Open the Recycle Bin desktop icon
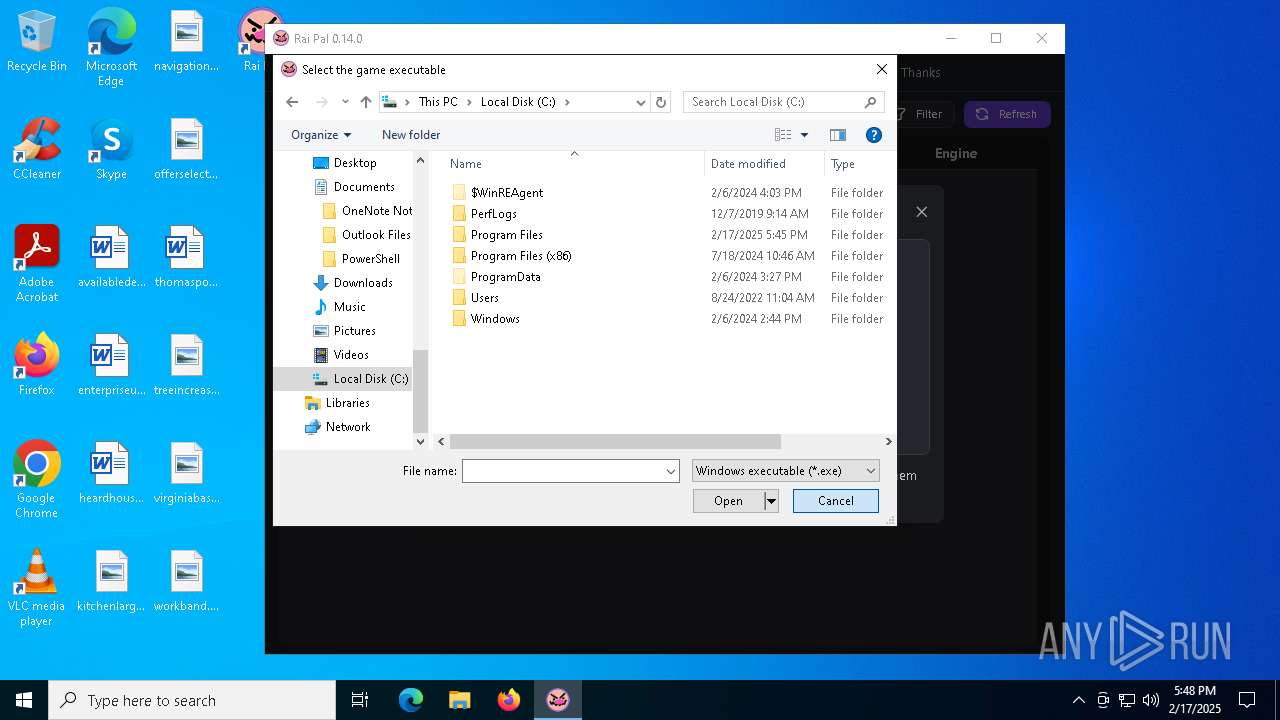The height and width of the screenshot is (720, 1280). [37, 42]
